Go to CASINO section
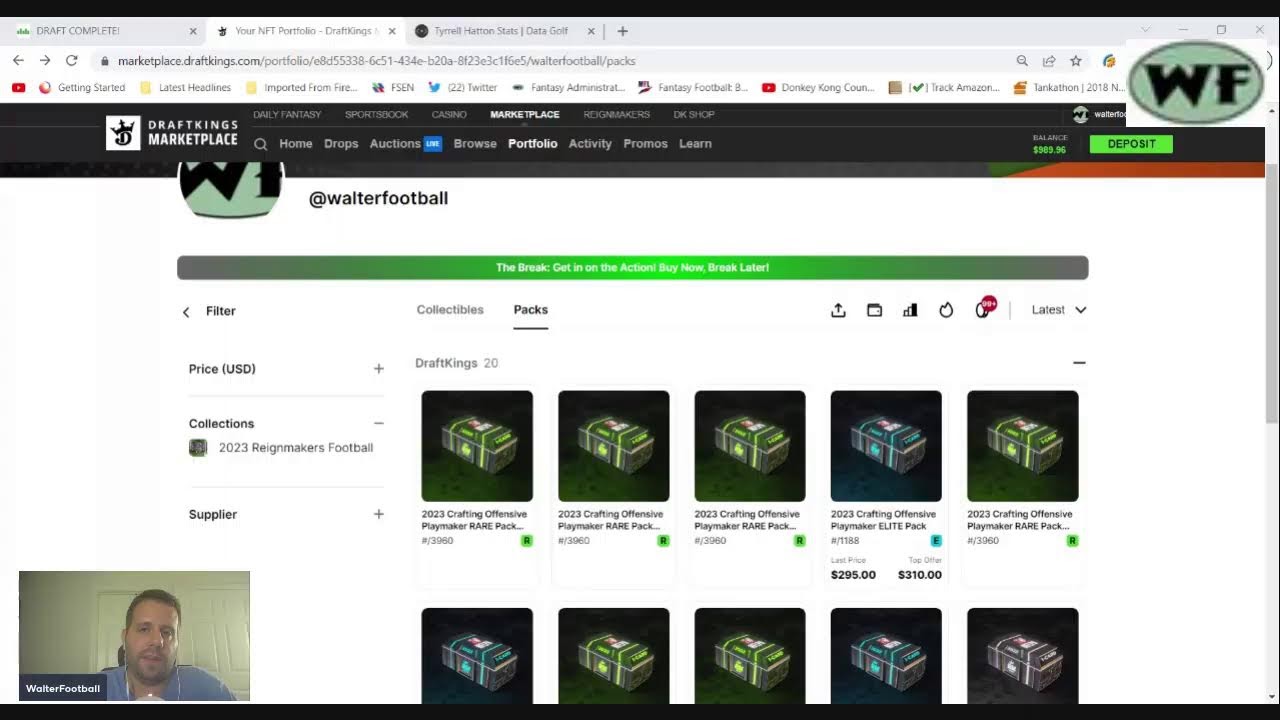The height and width of the screenshot is (720, 1280). [449, 115]
